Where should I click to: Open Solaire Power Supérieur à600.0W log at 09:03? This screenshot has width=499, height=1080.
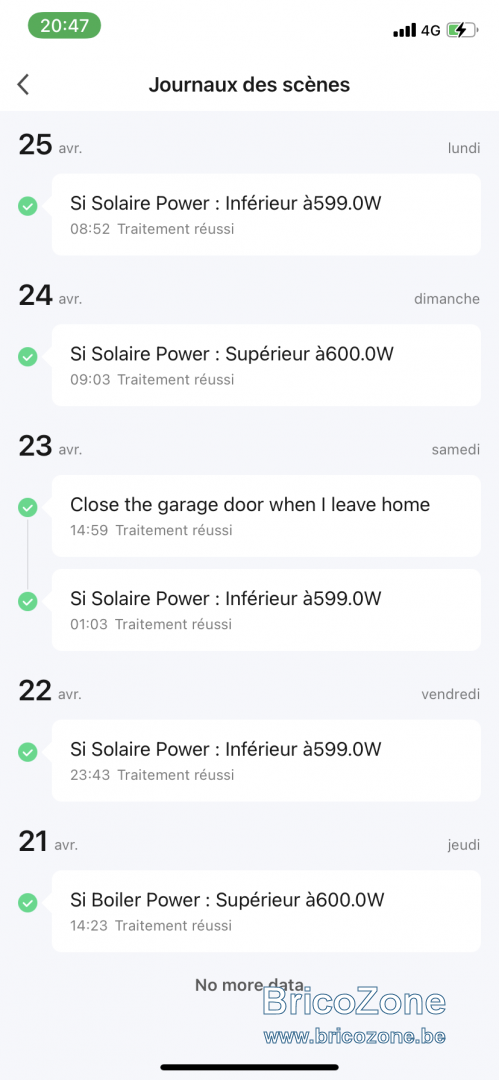click(x=266, y=365)
